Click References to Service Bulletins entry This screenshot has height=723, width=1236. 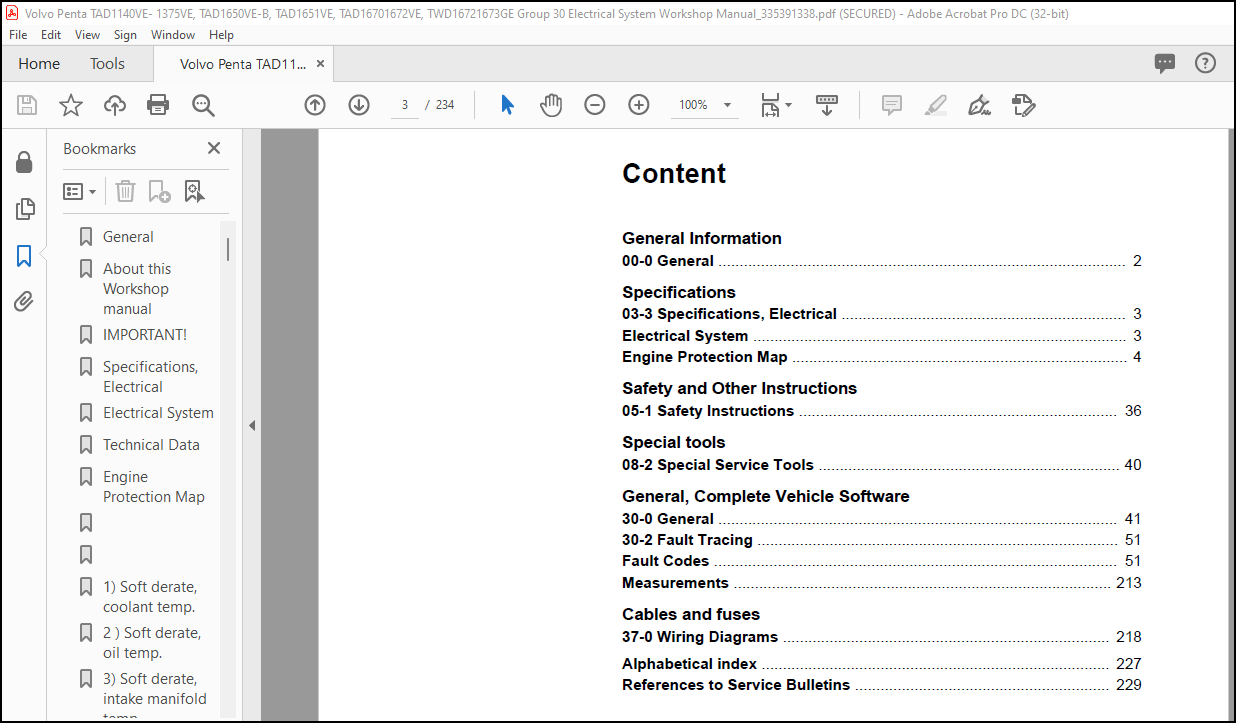[x=881, y=685]
